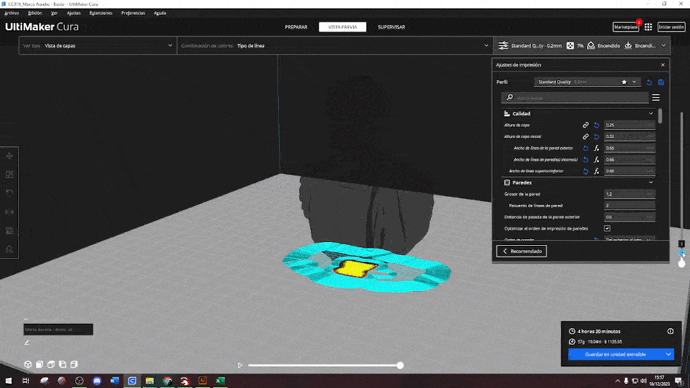Open the Preferencias menu
690x388 pixels.
pos(133,13)
